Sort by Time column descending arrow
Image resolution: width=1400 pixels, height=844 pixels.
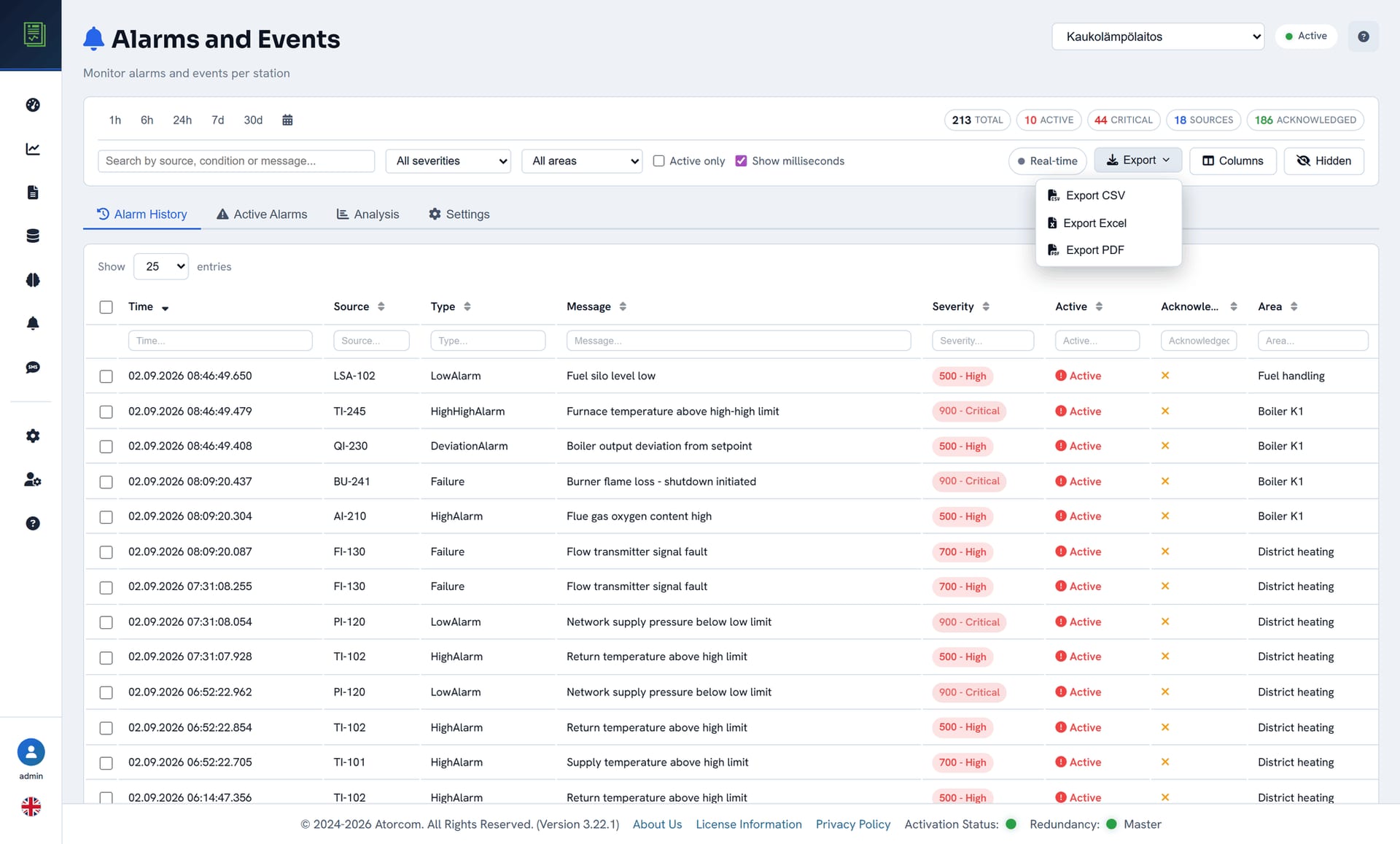[x=165, y=309]
